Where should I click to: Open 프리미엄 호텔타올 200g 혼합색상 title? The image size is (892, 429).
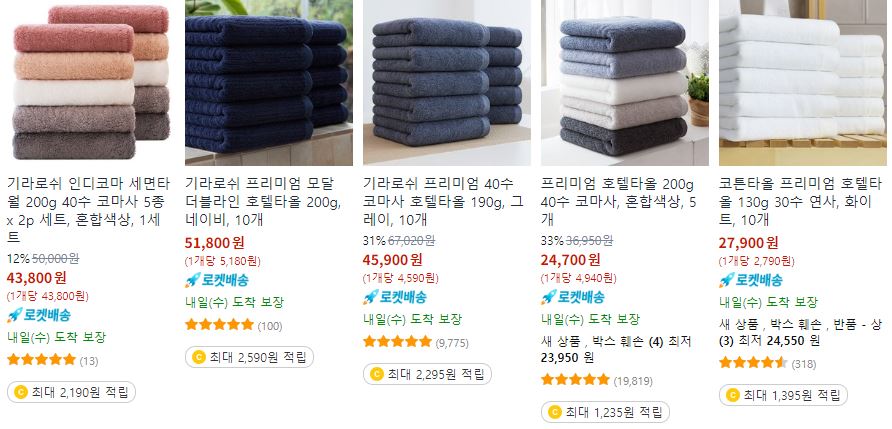(619, 201)
